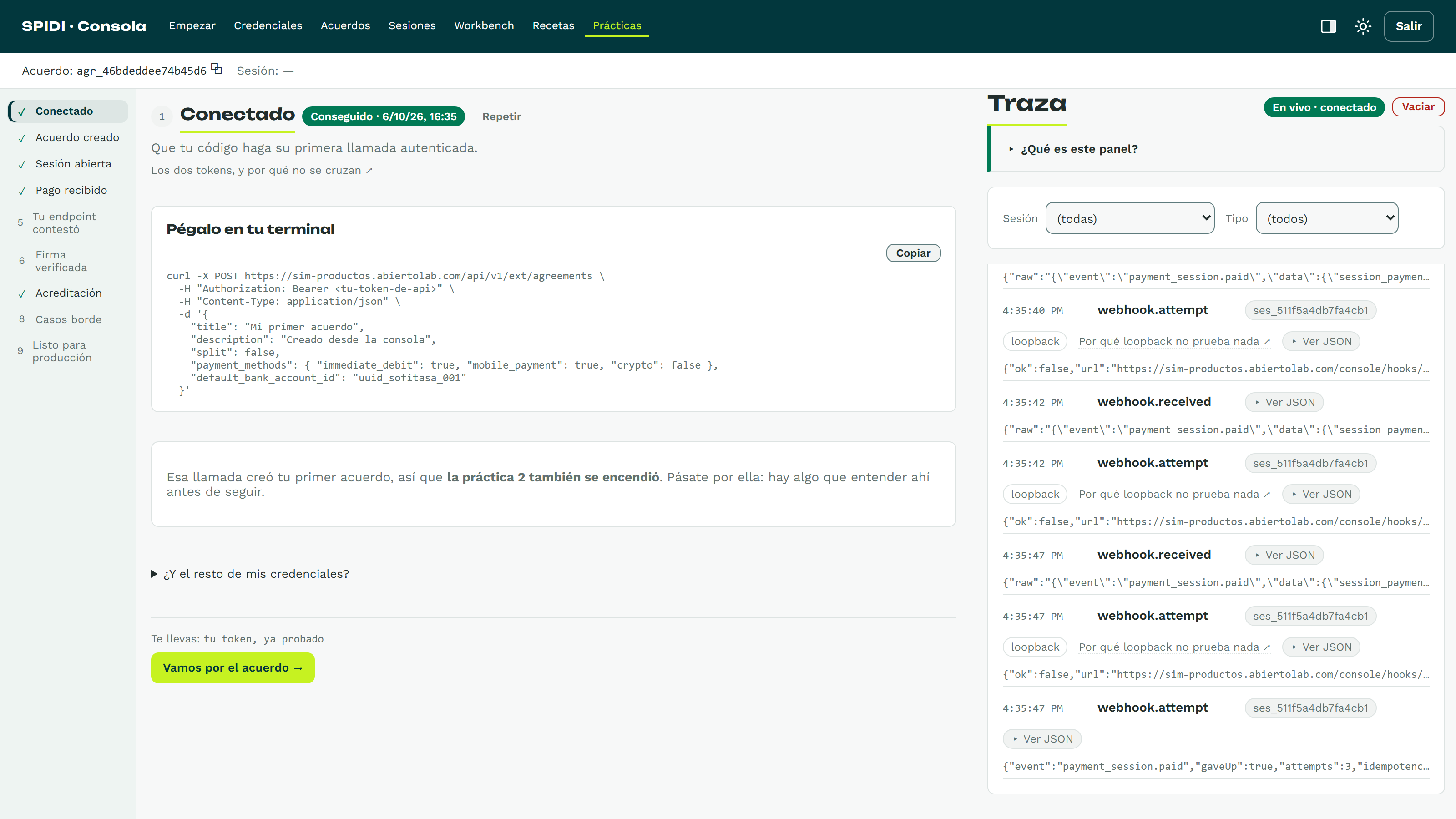The width and height of the screenshot is (1456, 819).
Task: Copy the curl command with Copiar
Action: tap(913, 253)
